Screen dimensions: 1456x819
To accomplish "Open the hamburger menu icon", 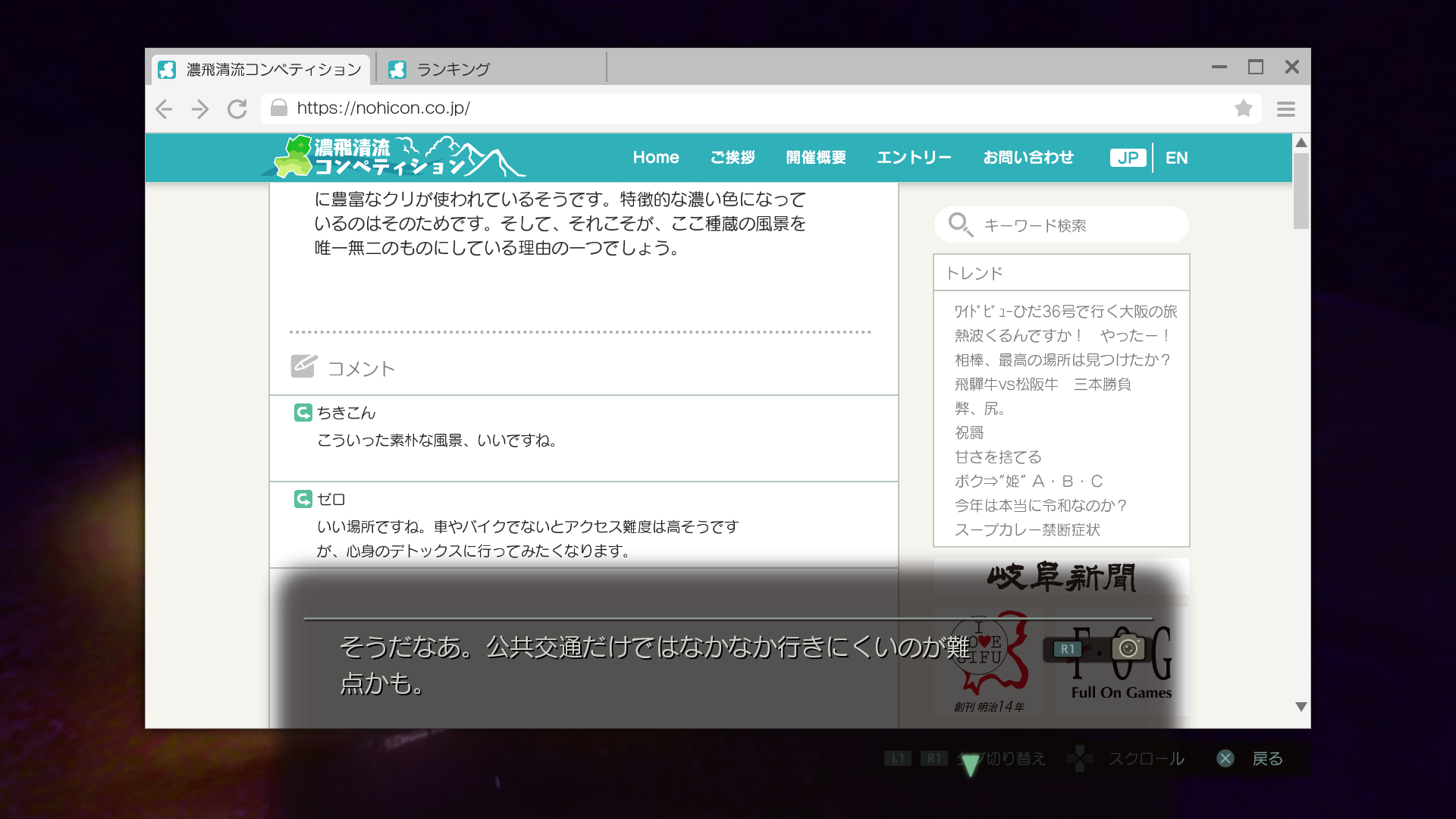I will tap(1286, 109).
